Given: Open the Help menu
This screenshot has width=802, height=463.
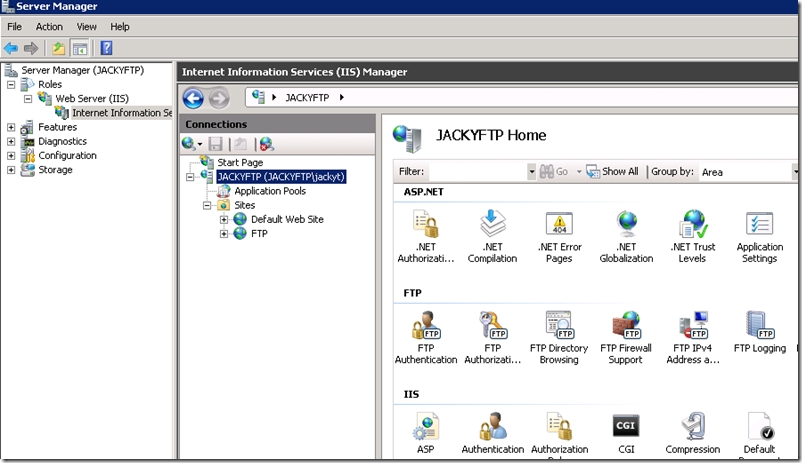Looking at the screenshot, I should pos(120,27).
